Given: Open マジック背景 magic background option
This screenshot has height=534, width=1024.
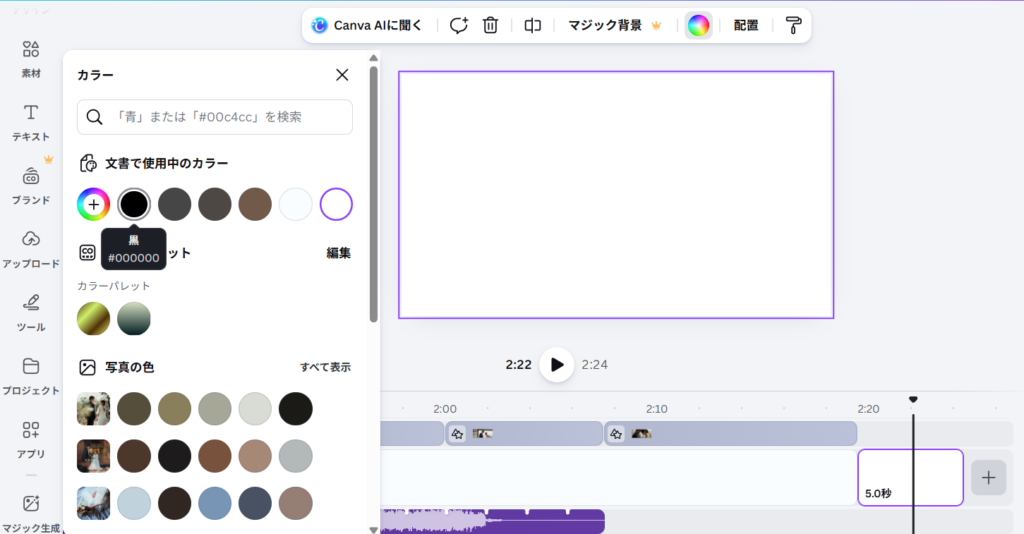Looking at the screenshot, I should pos(614,26).
